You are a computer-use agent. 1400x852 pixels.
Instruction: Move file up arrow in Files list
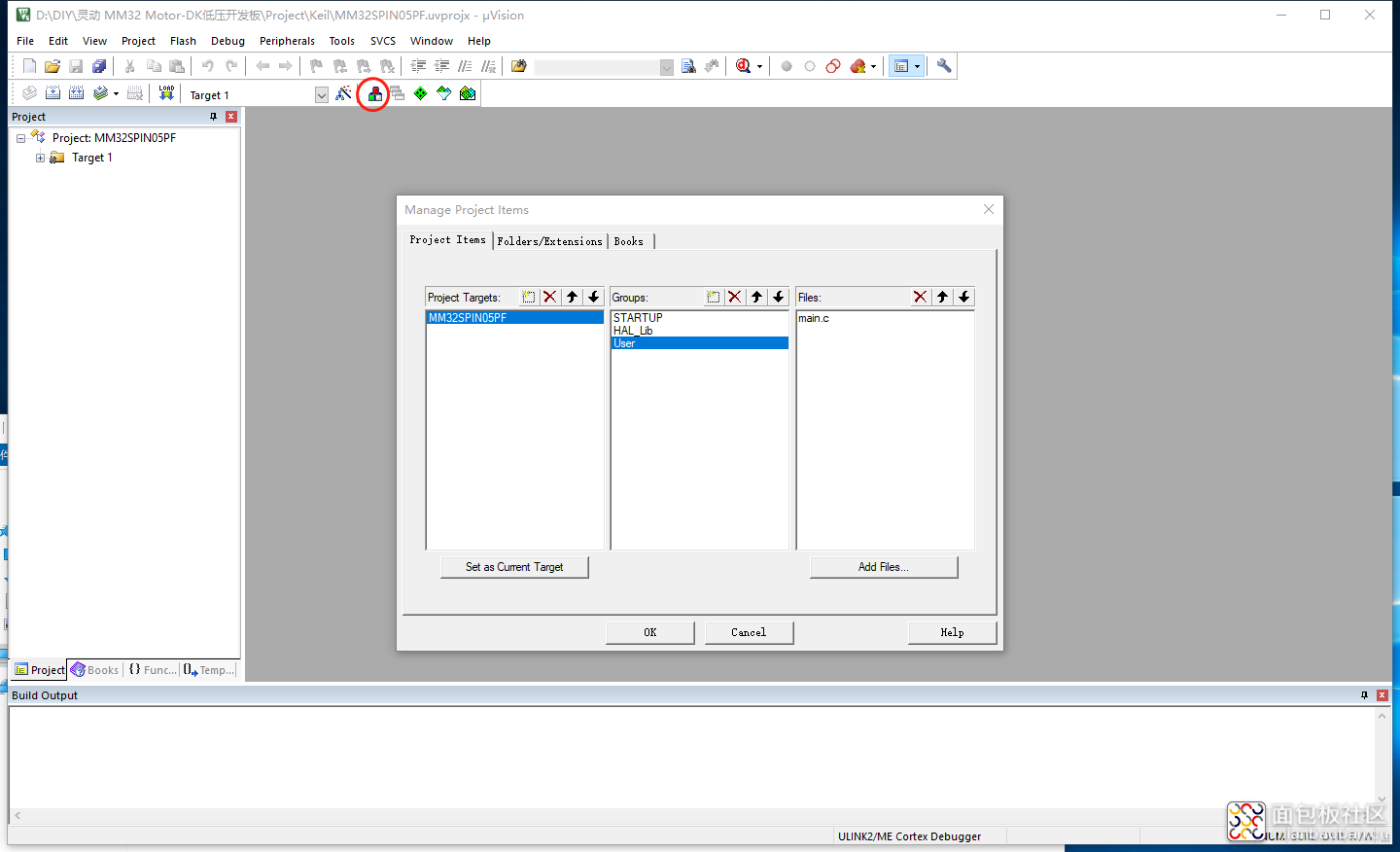[x=942, y=297]
